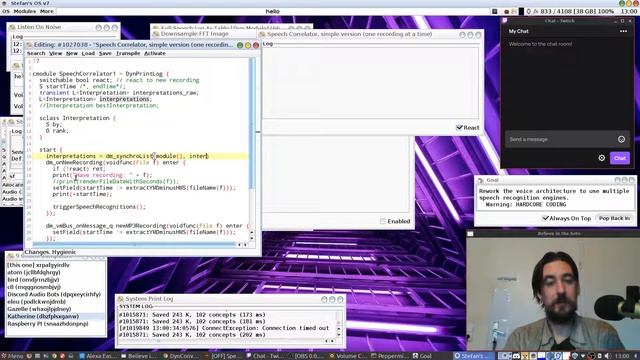Select 'bird (omdjrmzbjjv)' entry in list

(x=56, y=280)
